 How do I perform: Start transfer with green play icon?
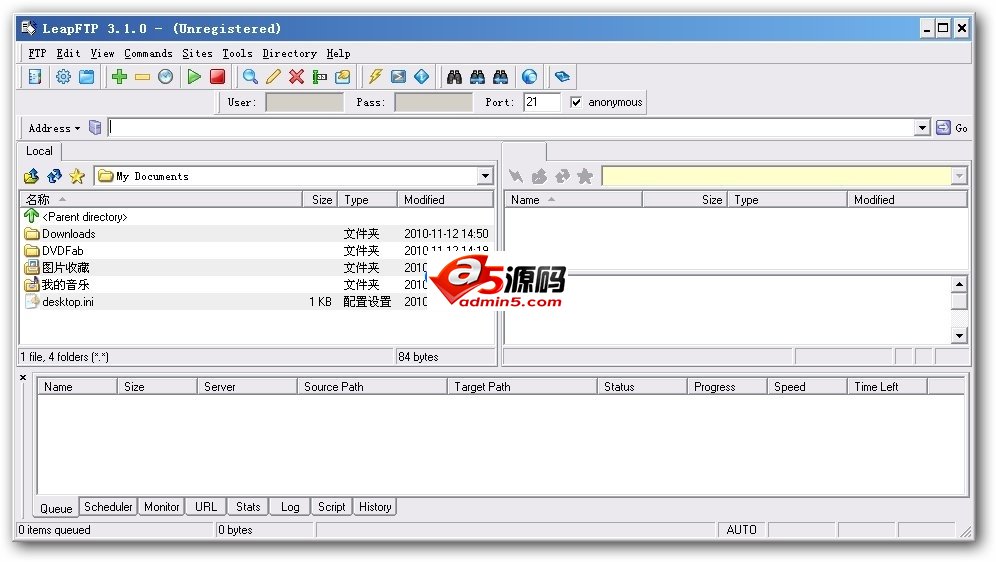point(194,77)
